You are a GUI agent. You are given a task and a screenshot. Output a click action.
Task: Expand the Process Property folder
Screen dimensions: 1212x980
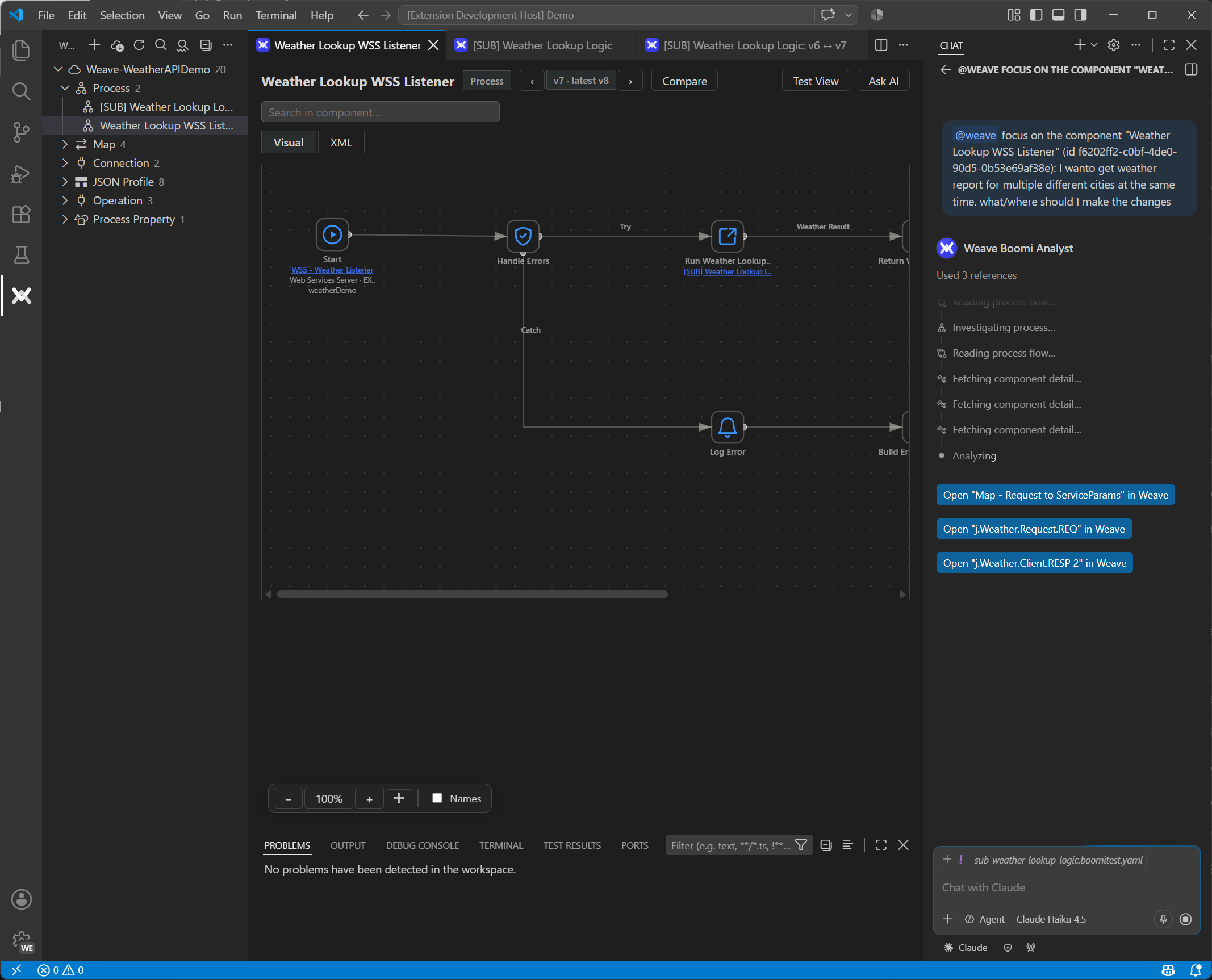65,219
